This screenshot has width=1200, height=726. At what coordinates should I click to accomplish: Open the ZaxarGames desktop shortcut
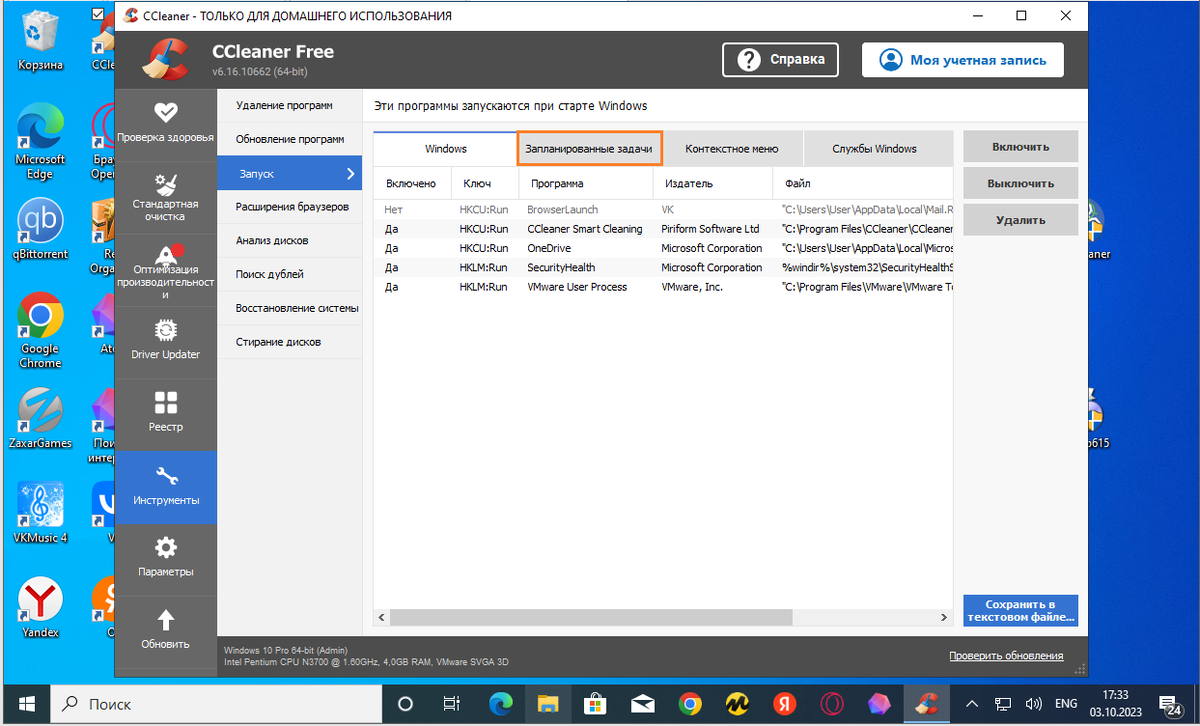coord(40,418)
